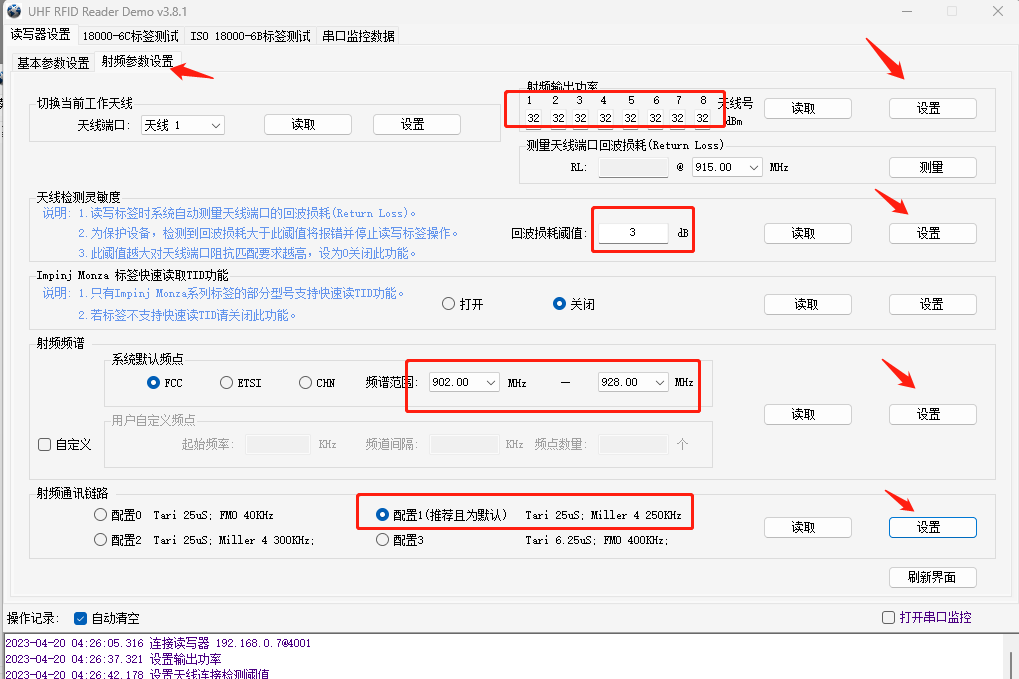The height and width of the screenshot is (679, 1019).
Task: Switch to 基本参数设置 sub-tab
Action: [x=53, y=63]
